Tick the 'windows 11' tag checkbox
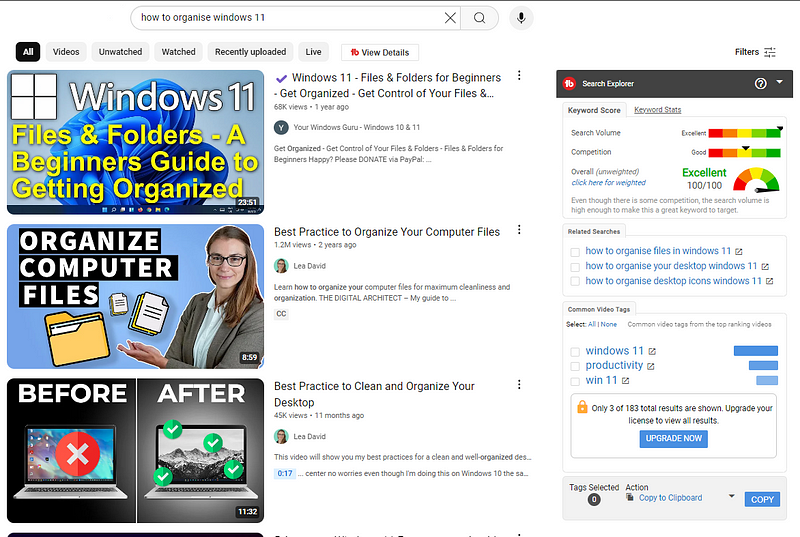 coord(575,352)
